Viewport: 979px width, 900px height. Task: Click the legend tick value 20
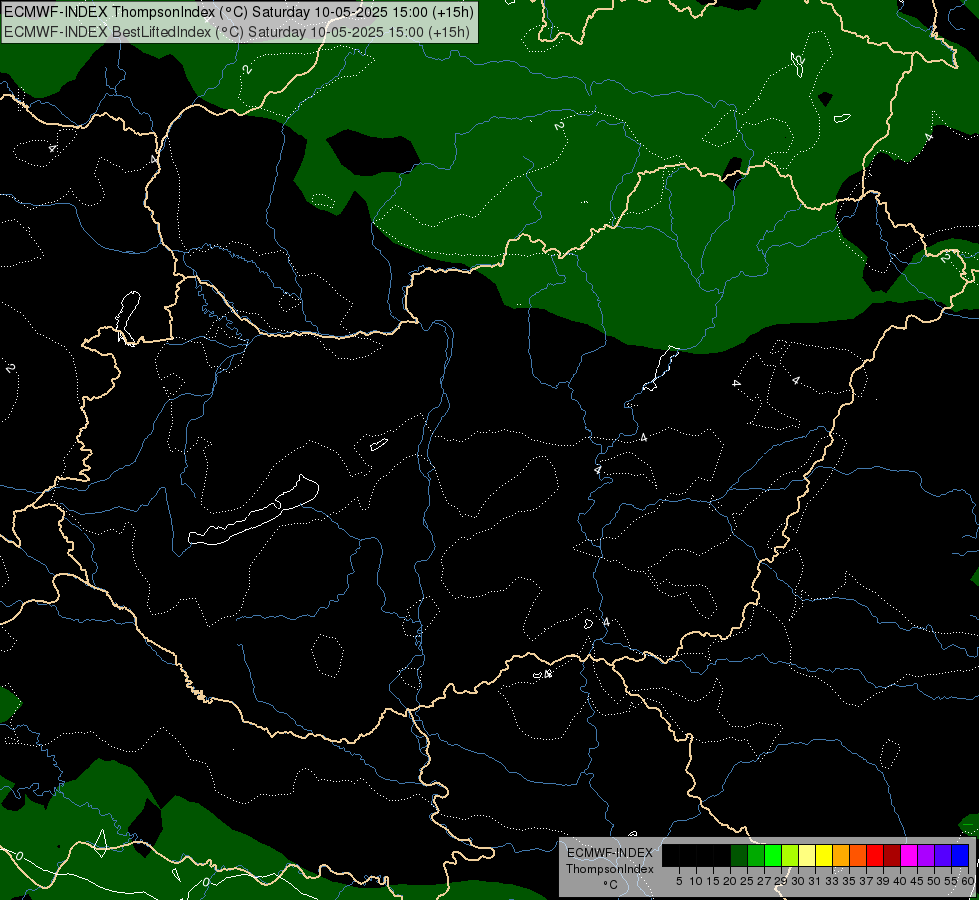[x=730, y=881]
